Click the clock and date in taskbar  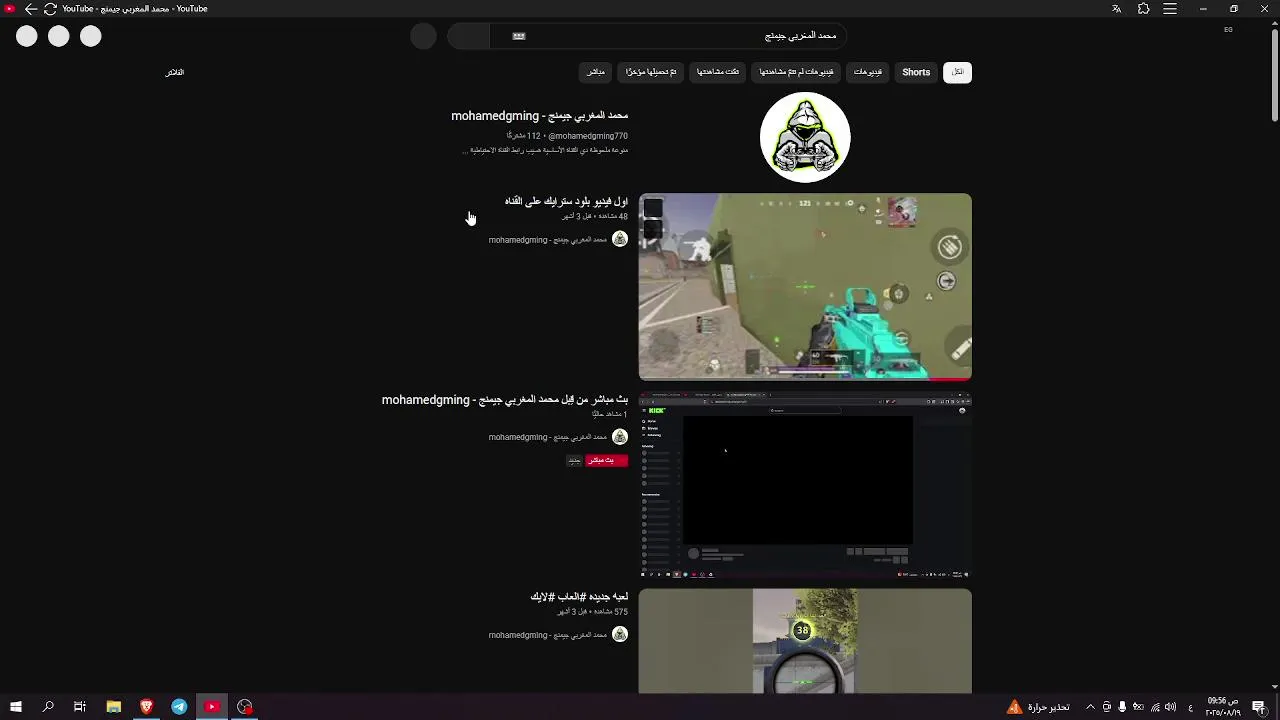click(x=1222, y=707)
